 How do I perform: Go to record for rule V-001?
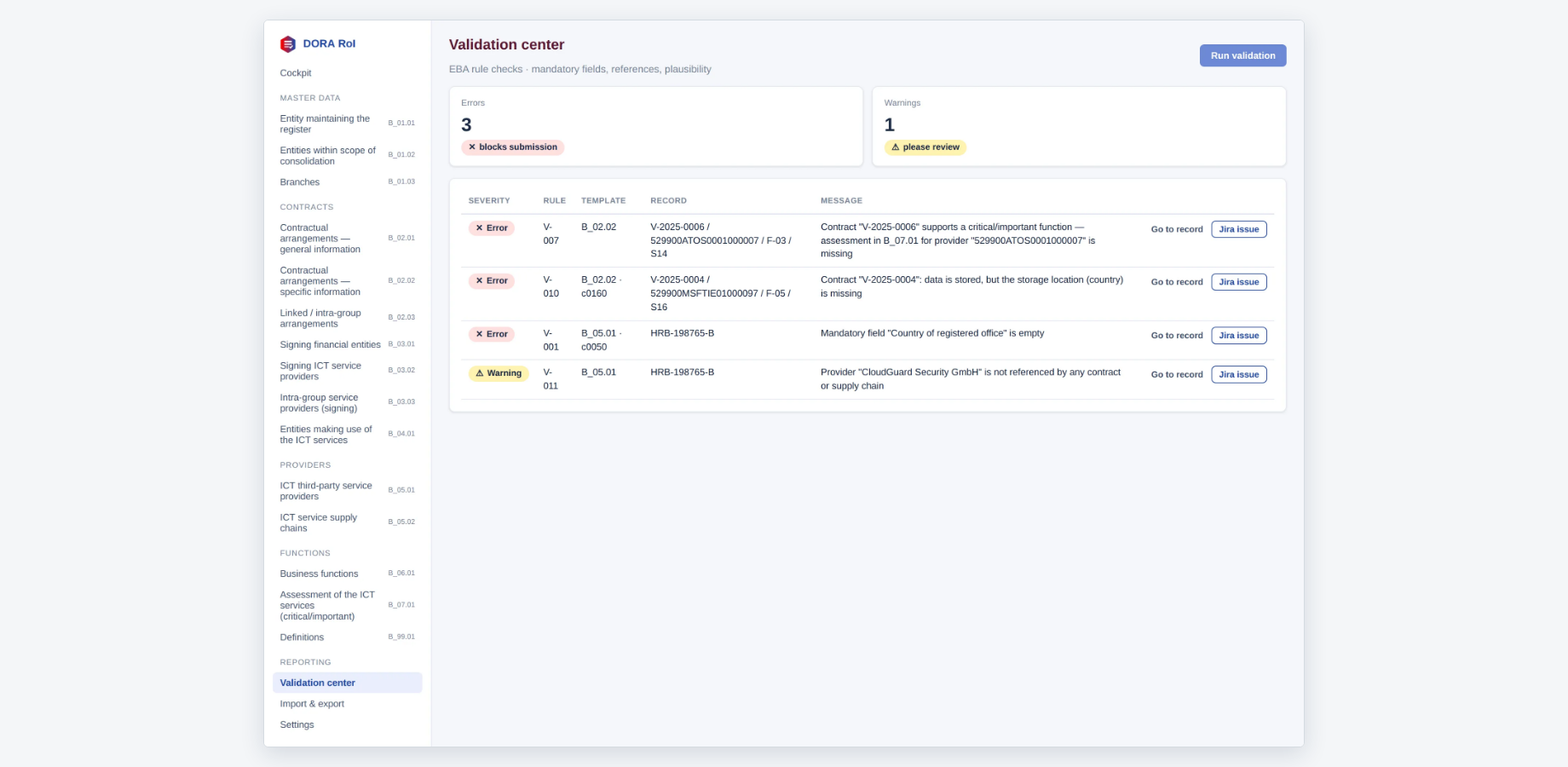(x=1177, y=336)
